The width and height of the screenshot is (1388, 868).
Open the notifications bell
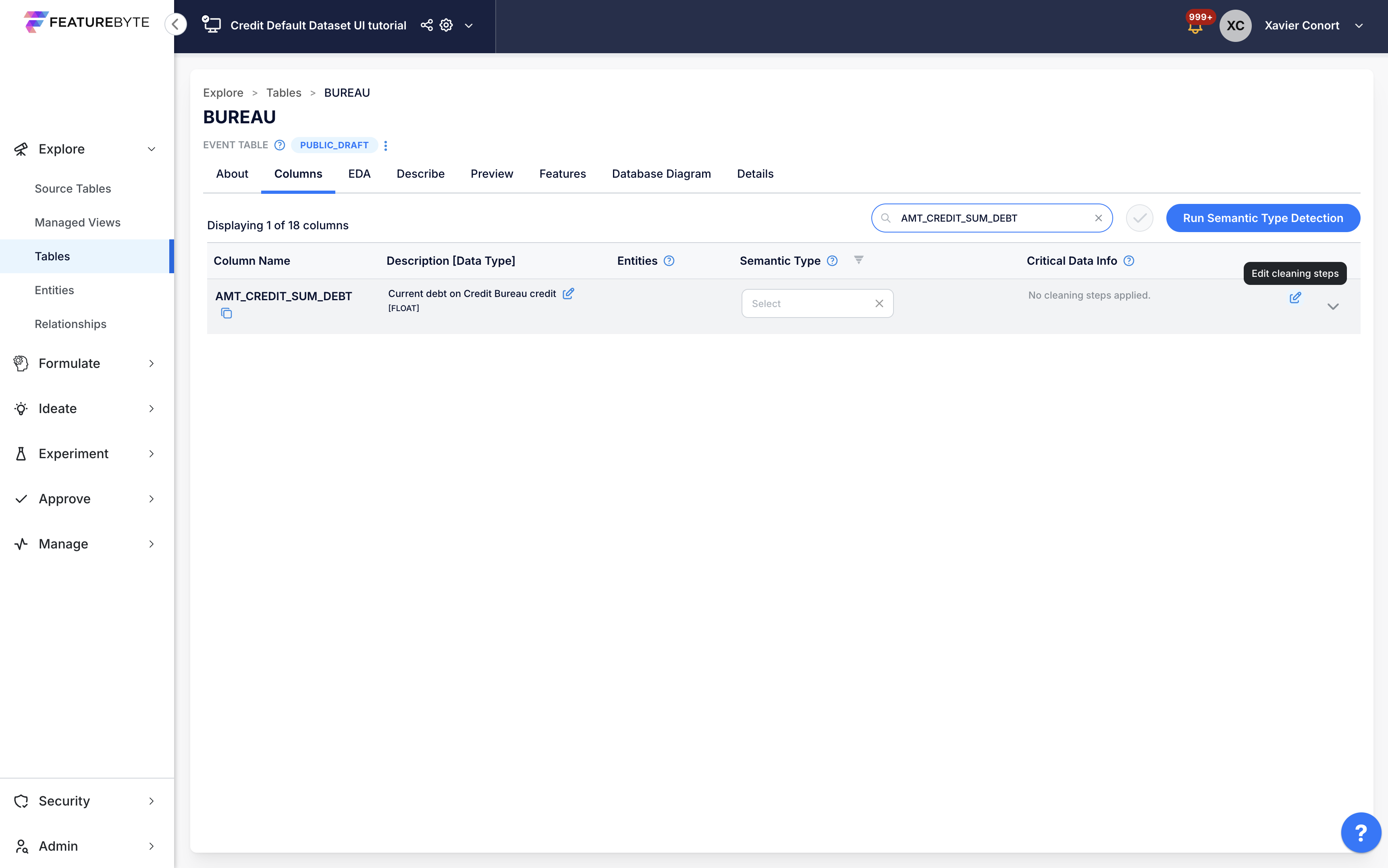(1195, 27)
